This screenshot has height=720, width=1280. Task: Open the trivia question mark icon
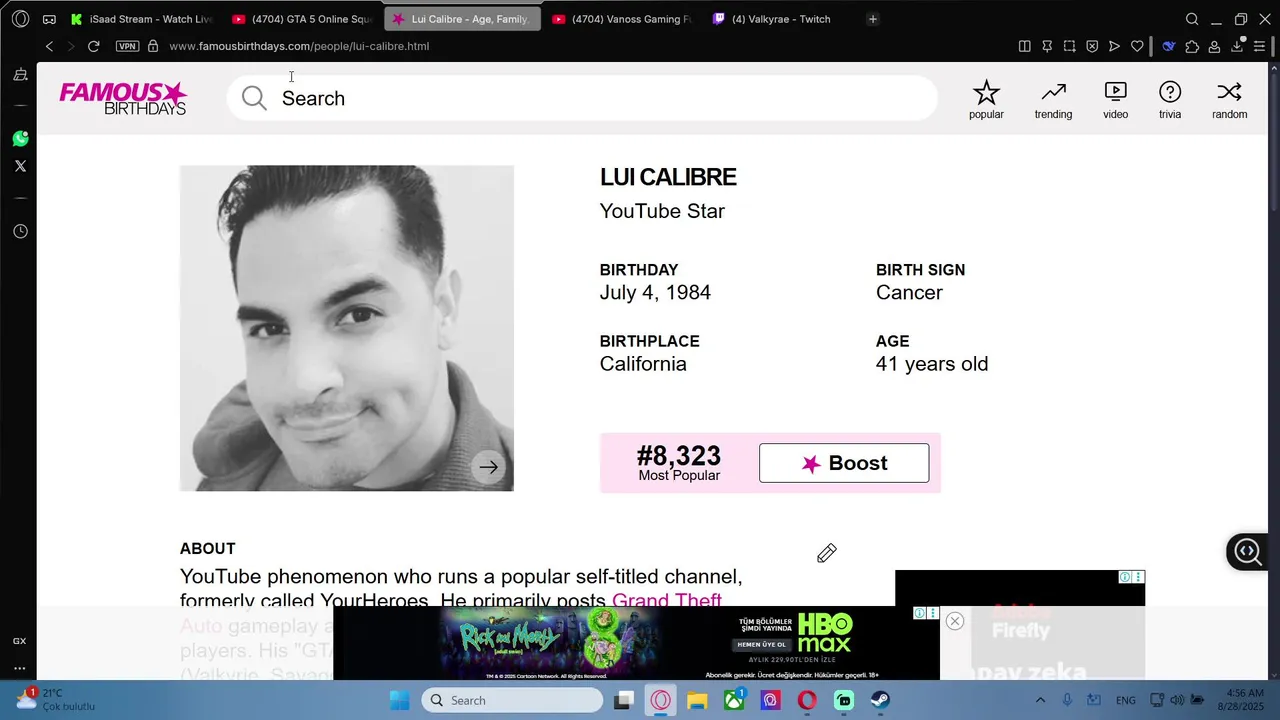tap(1170, 100)
